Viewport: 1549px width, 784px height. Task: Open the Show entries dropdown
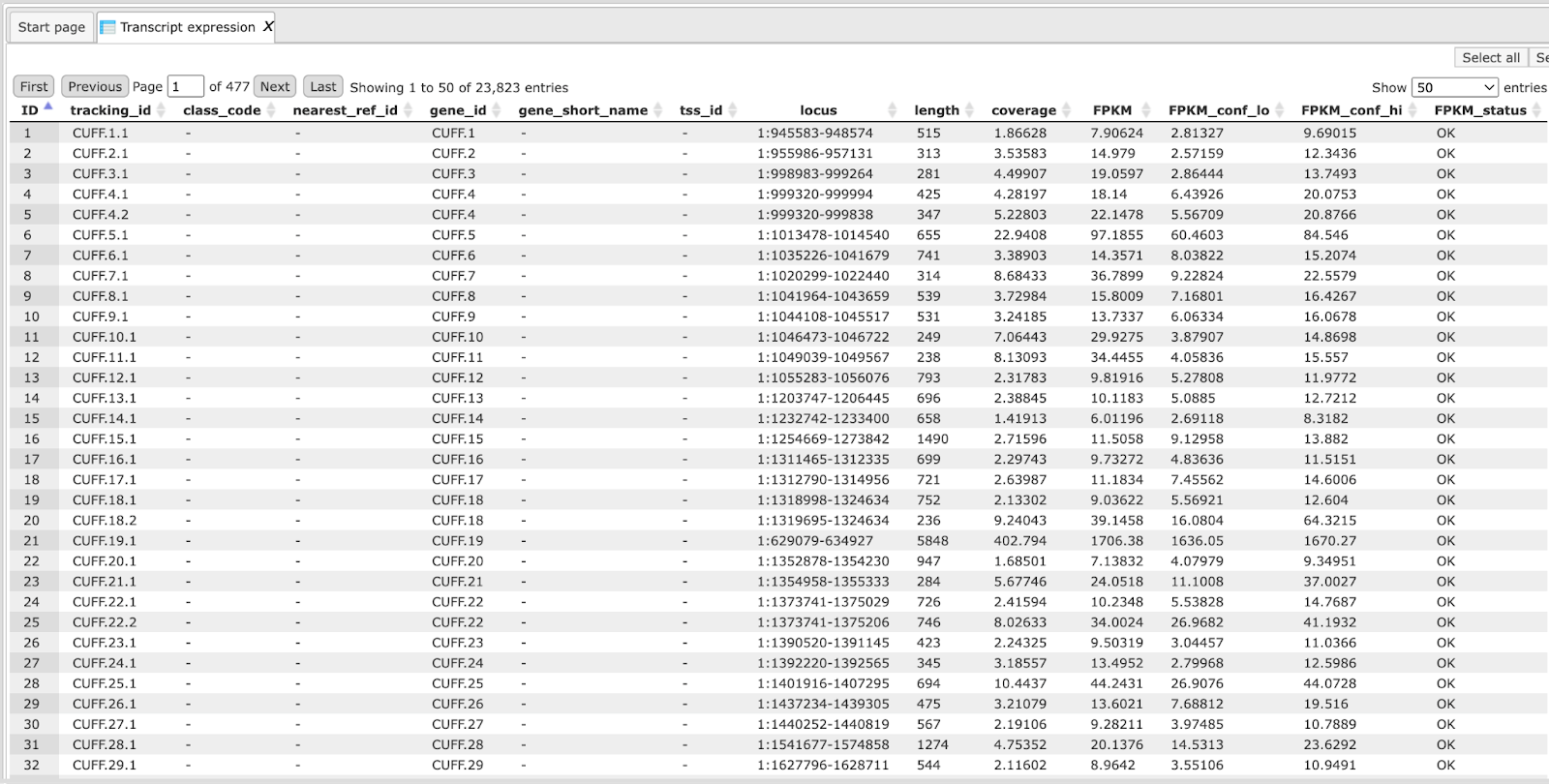click(1454, 87)
